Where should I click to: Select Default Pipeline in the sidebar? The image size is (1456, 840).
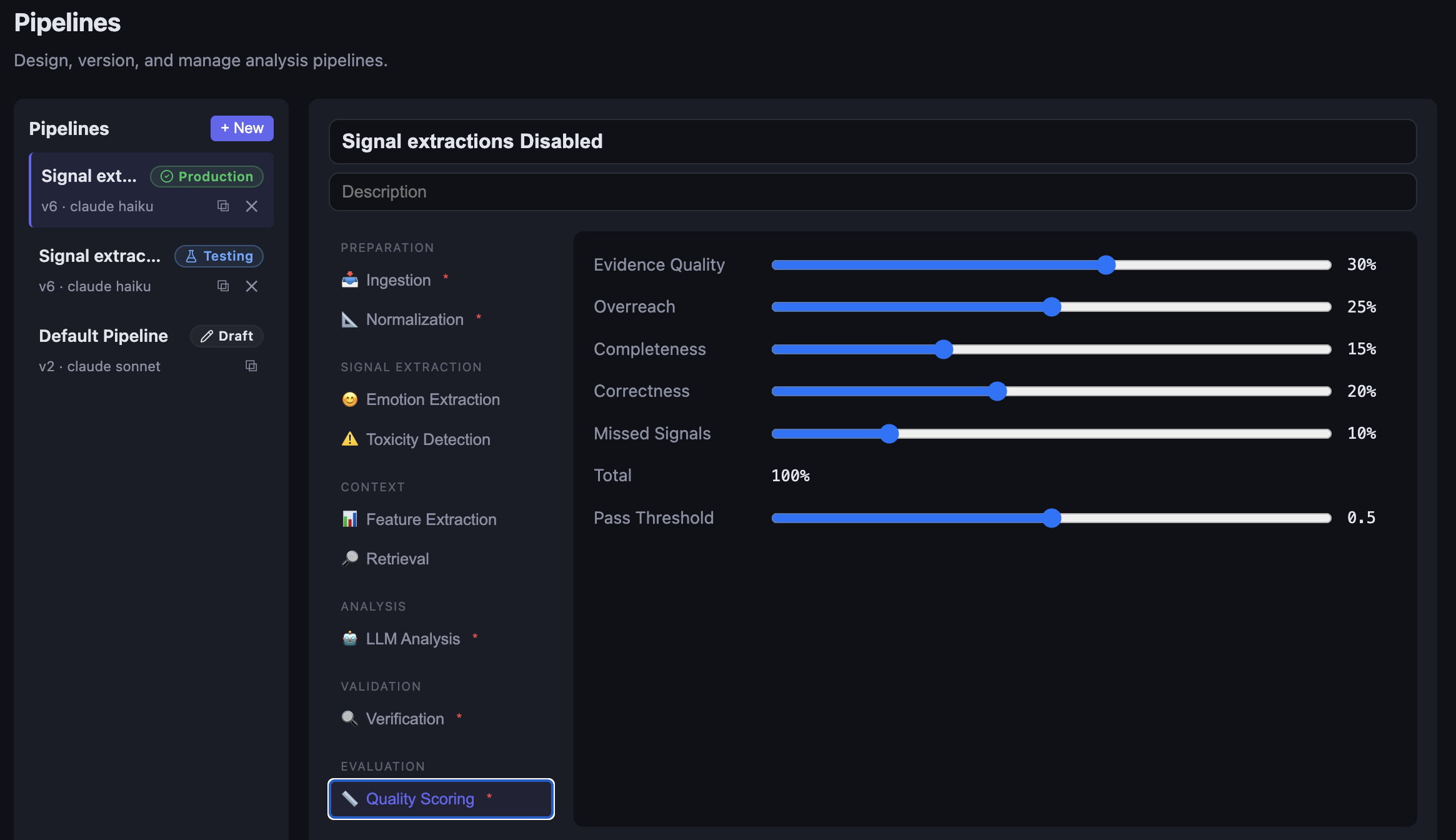pos(104,336)
